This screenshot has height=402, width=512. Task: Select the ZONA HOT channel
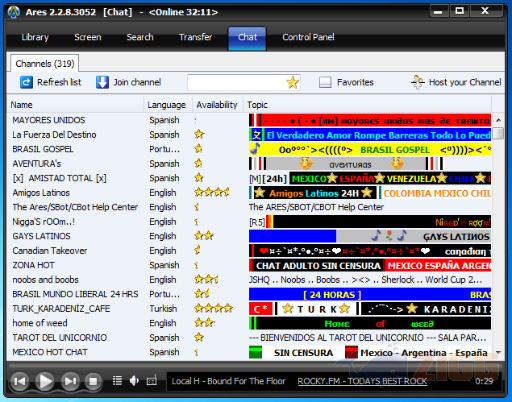(x=33, y=265)
